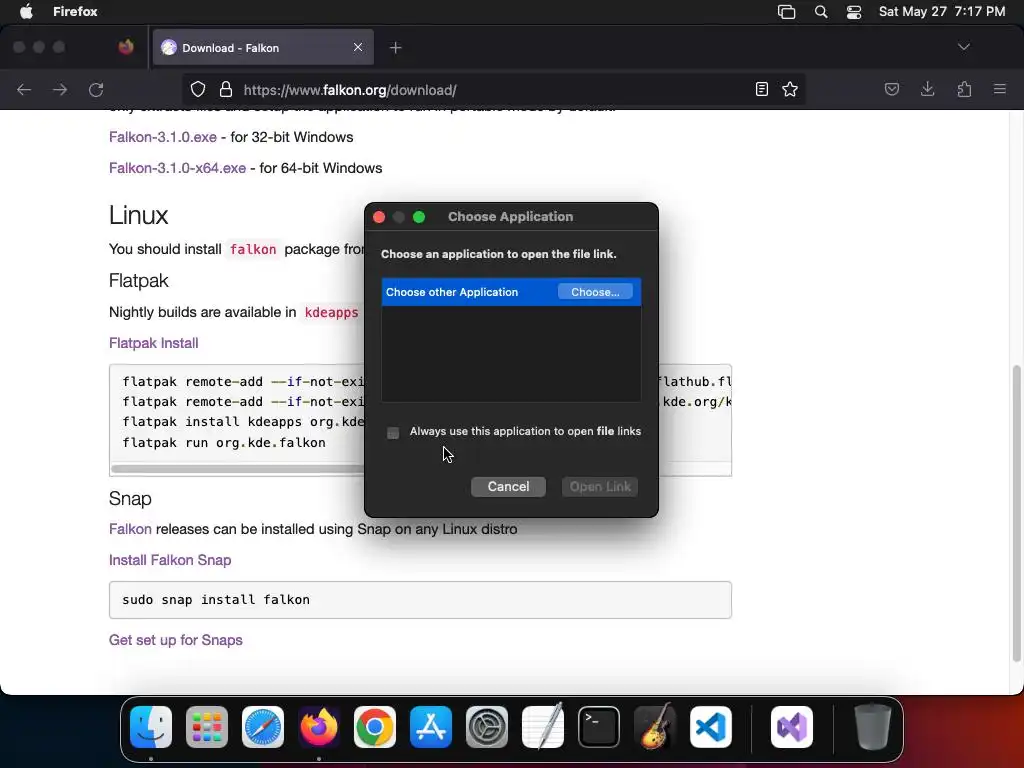Click the URL address bar
Viewport: 1024px width, 768px height.
494,89
